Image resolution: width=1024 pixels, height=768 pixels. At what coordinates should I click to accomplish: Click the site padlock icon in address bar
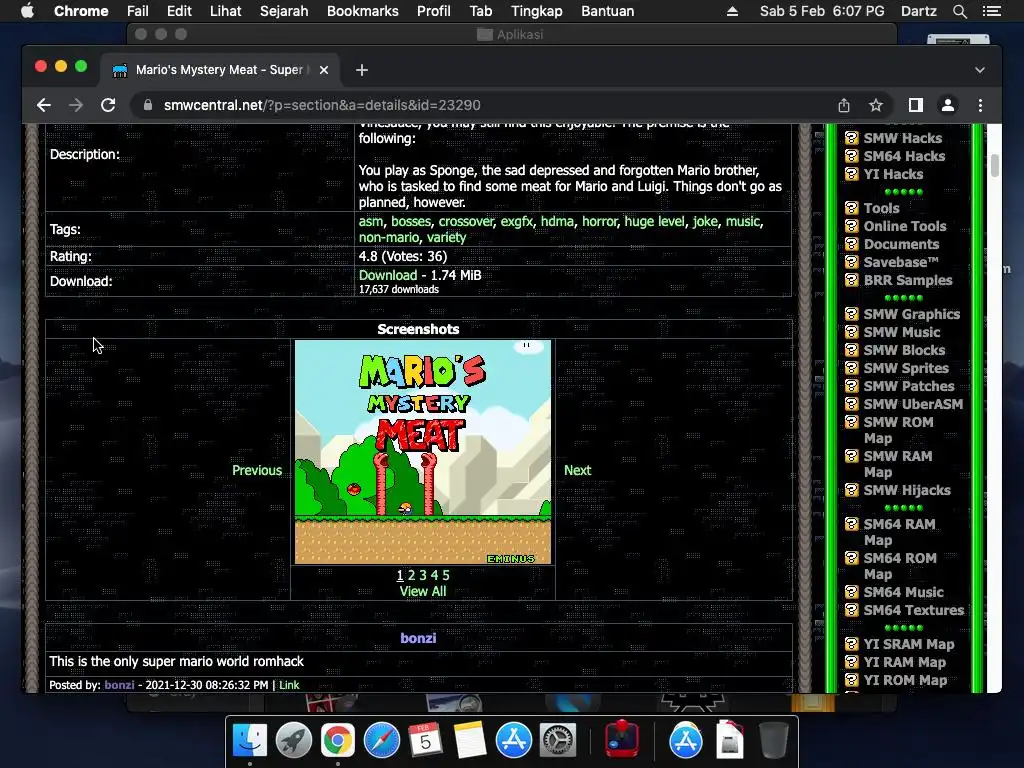click(x=148, y=105)
